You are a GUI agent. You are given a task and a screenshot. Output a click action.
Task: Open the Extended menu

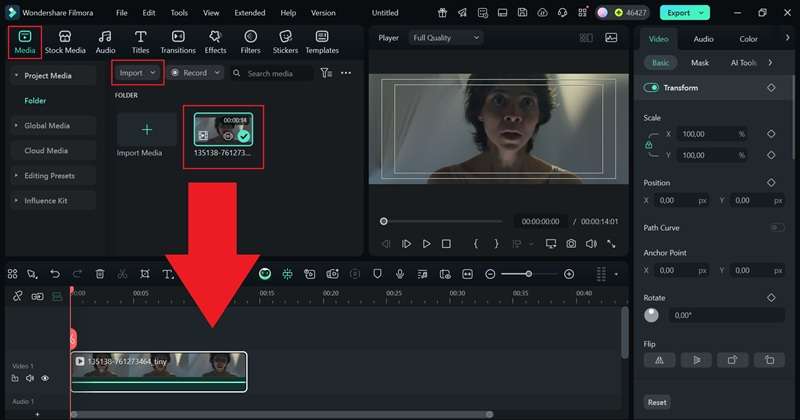coord(249,13)
